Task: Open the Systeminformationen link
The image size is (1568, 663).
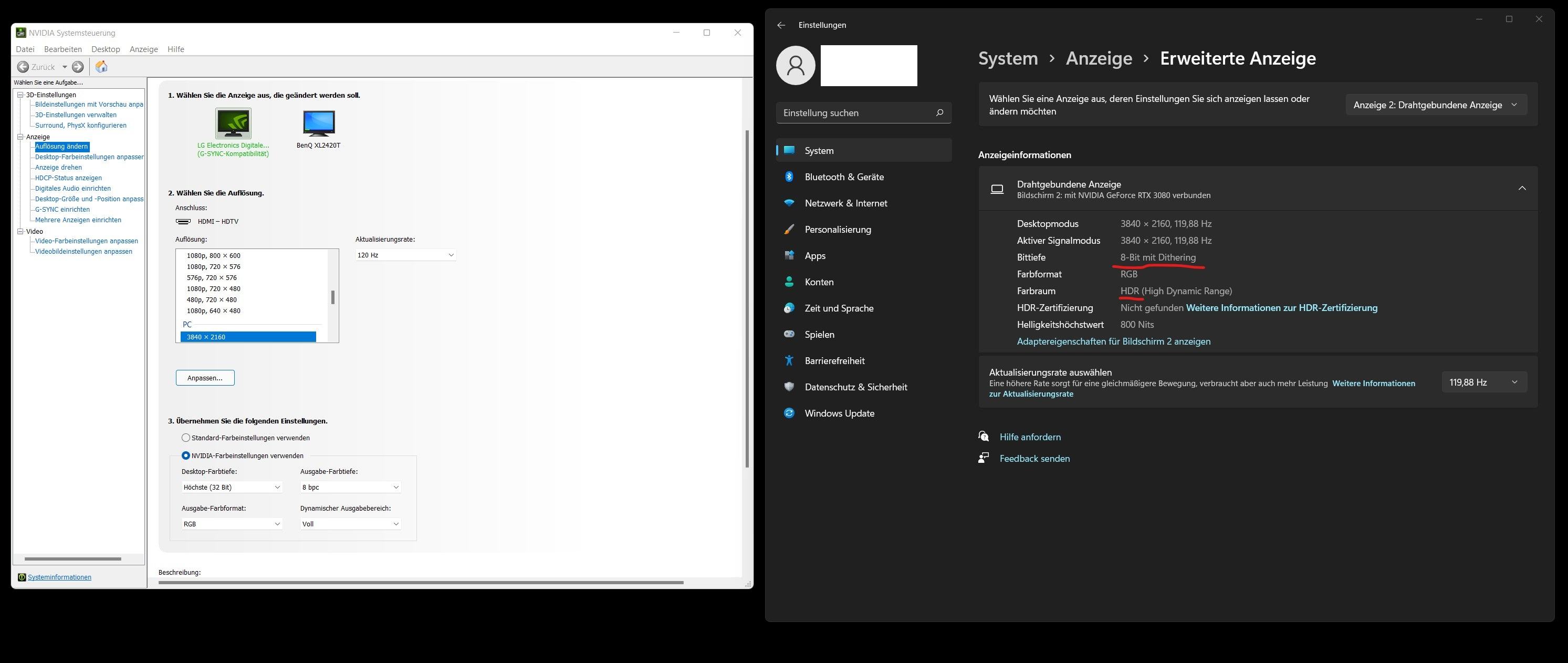Action: (x=60, y=577)
